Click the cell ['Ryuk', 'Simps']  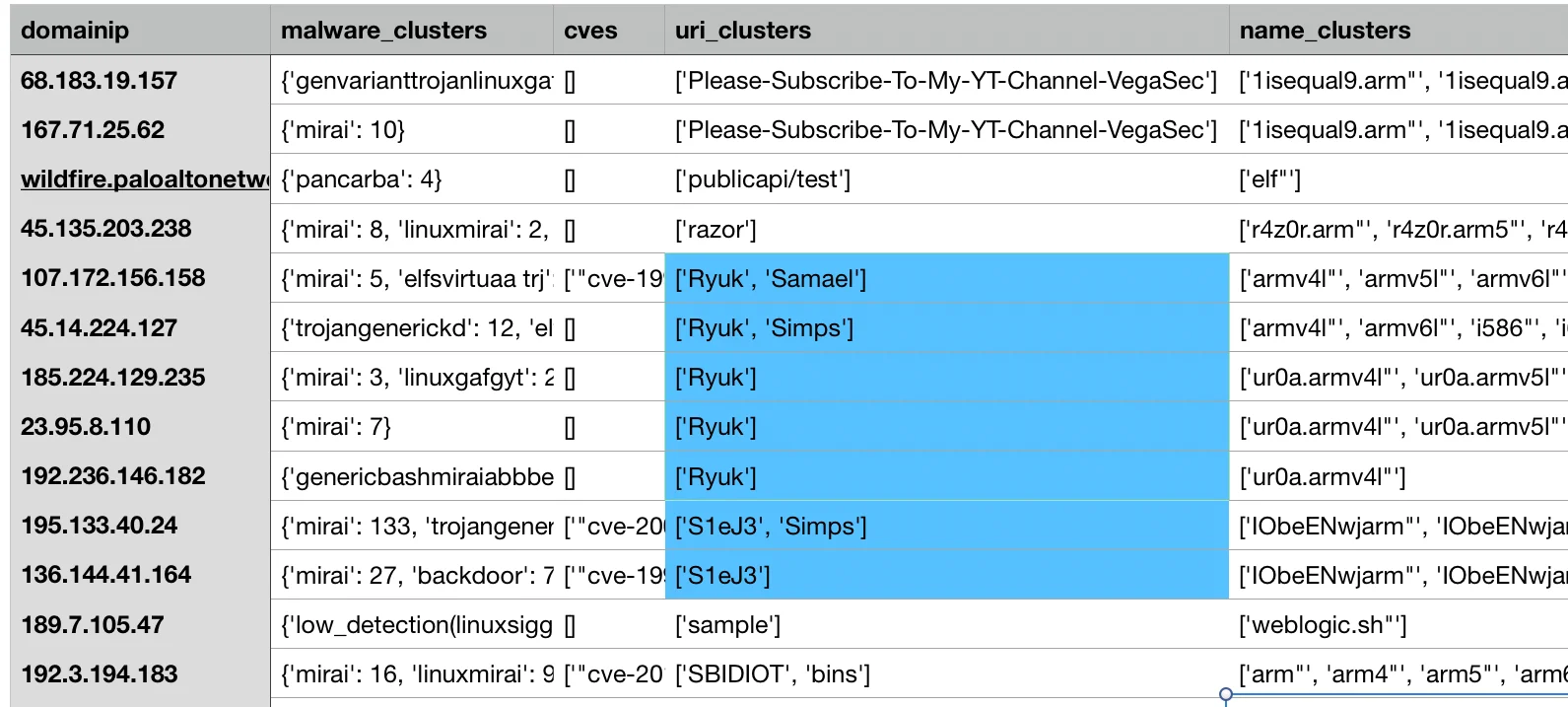(947, 327)
